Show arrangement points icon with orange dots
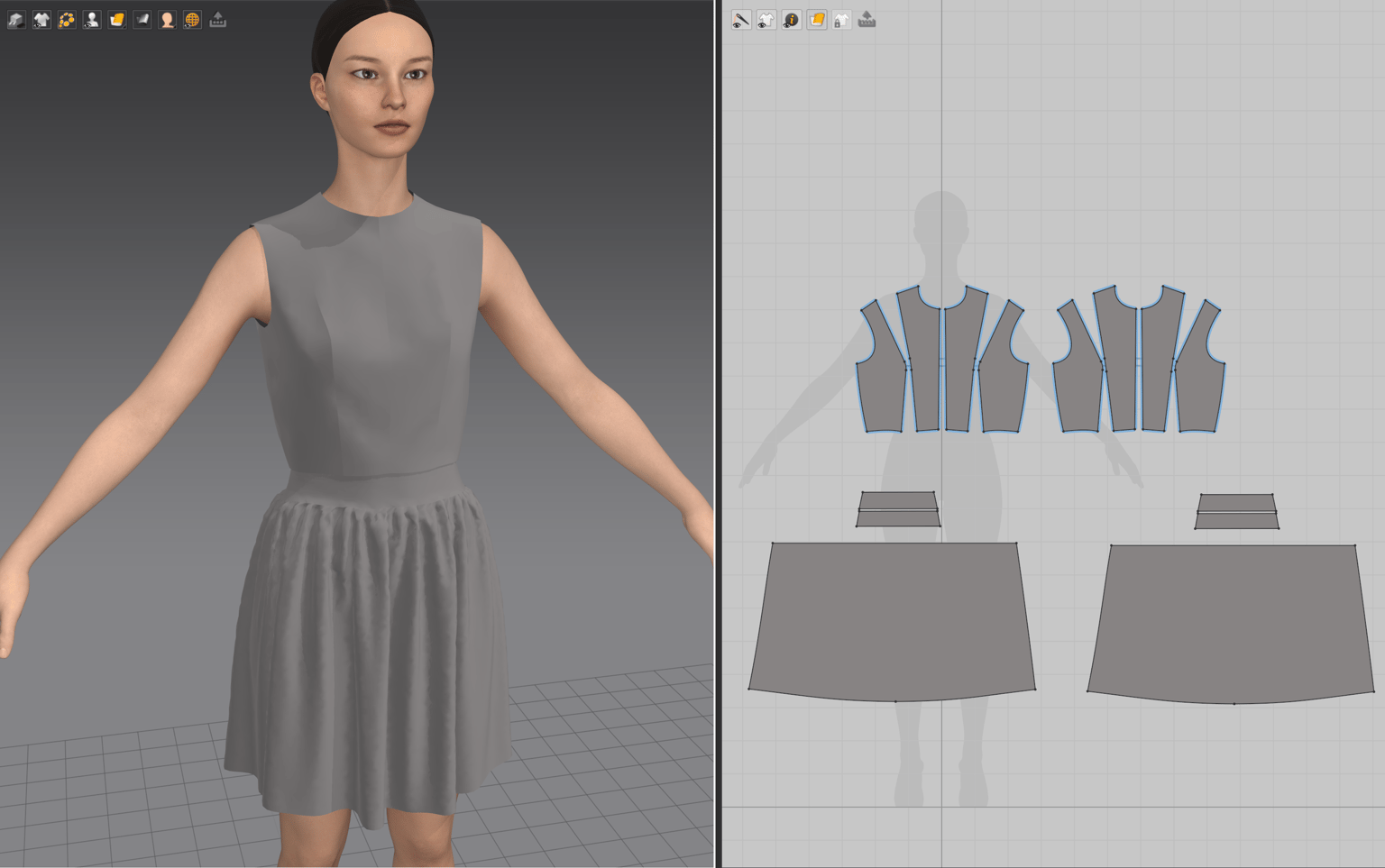 tap(67, 19)
